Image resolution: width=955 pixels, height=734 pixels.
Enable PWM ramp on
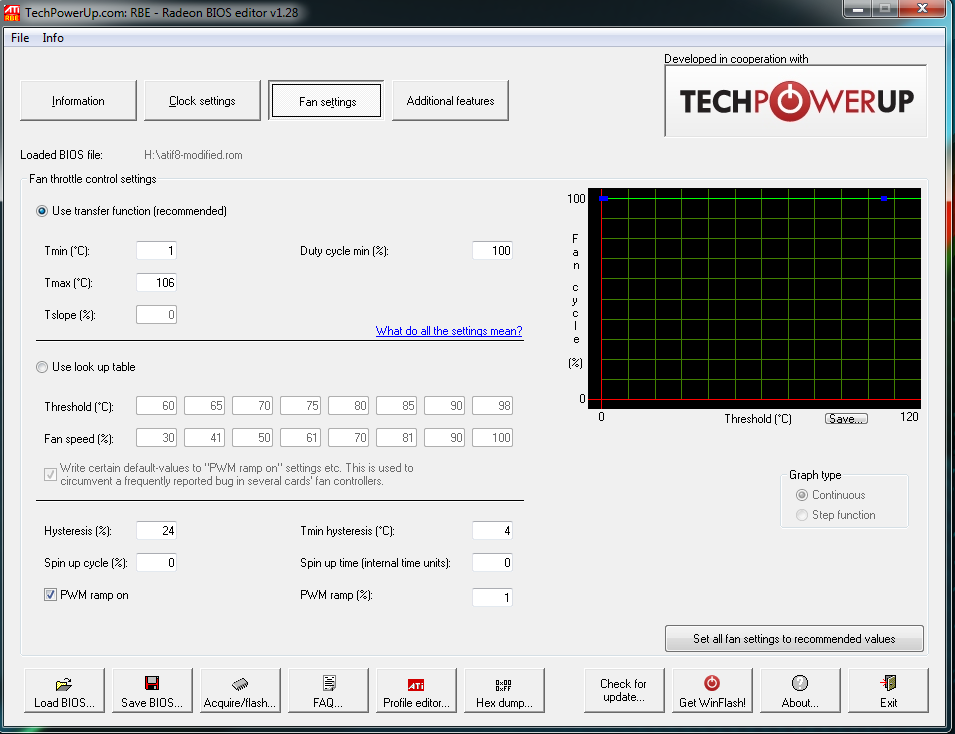coord(50,594)
